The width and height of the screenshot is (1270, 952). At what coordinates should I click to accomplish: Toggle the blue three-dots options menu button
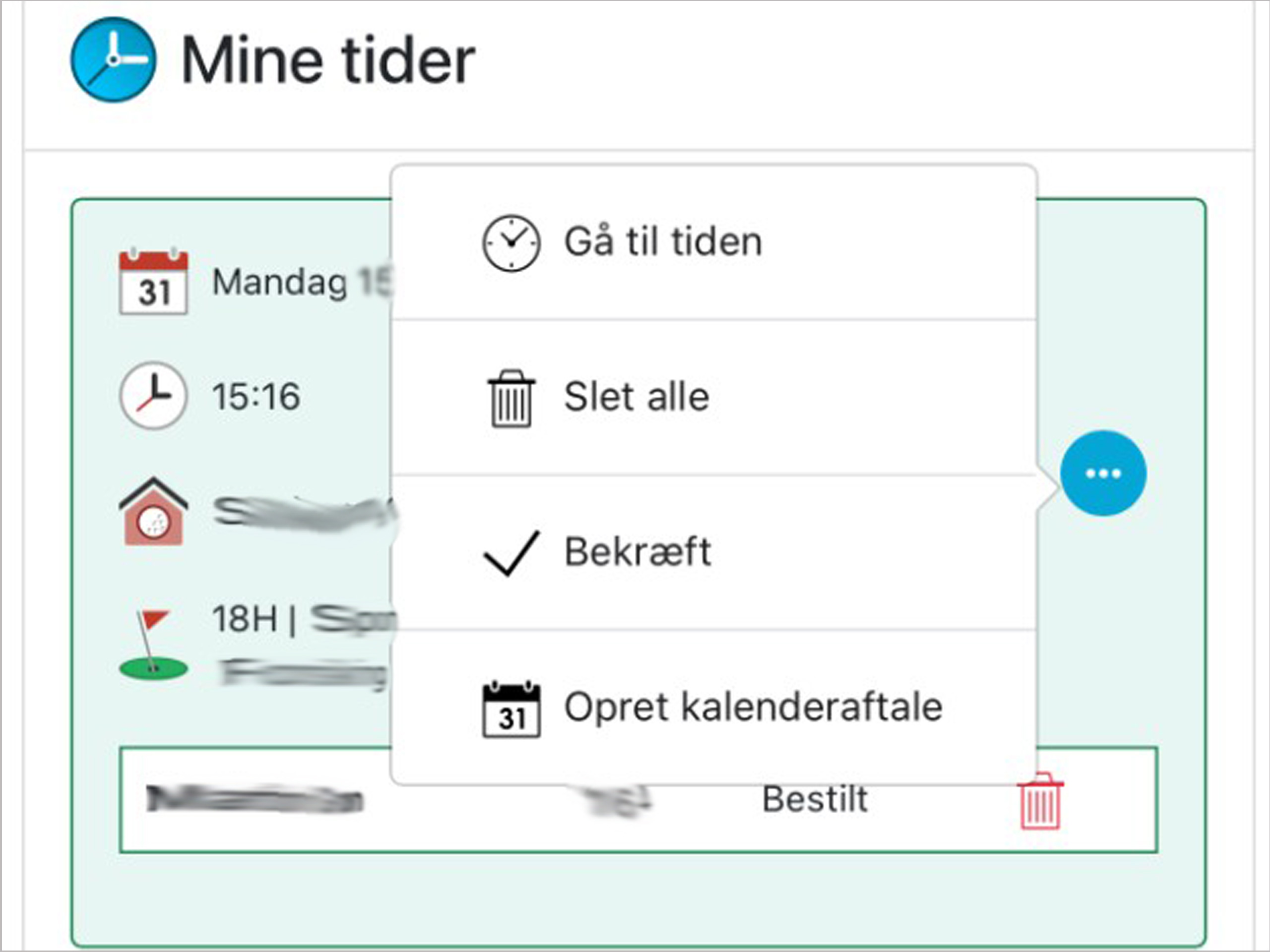(1103, 474)
